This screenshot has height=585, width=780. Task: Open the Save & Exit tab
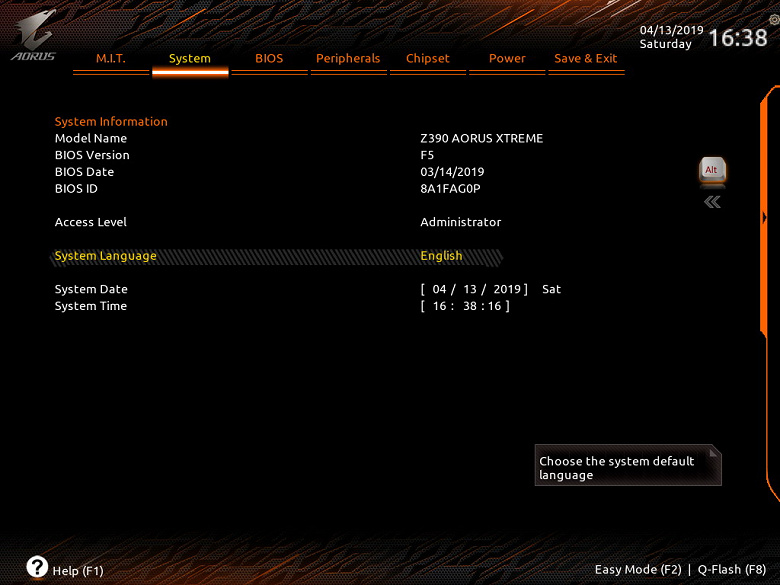(586, 59)
